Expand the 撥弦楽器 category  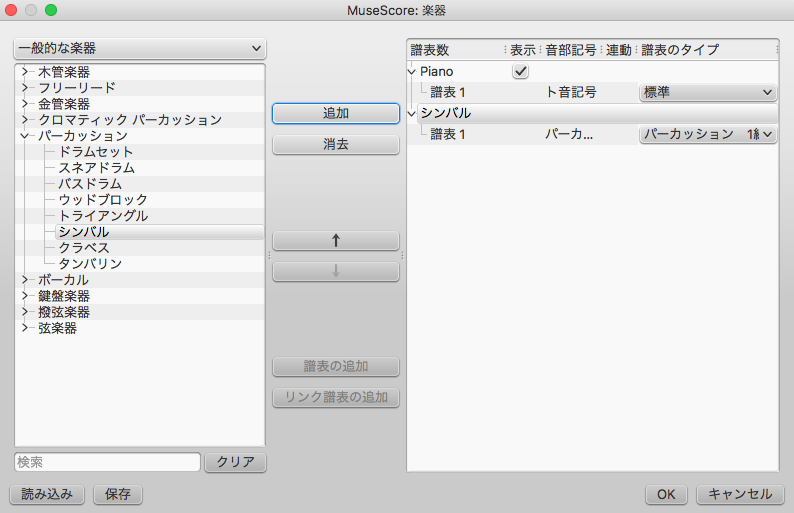tap(24, 312)
